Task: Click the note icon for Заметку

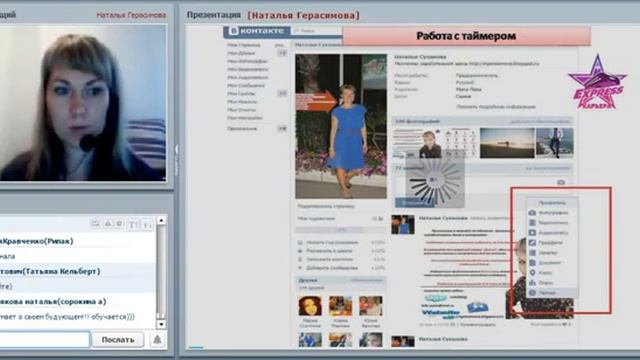Action: tap(532, 253)
